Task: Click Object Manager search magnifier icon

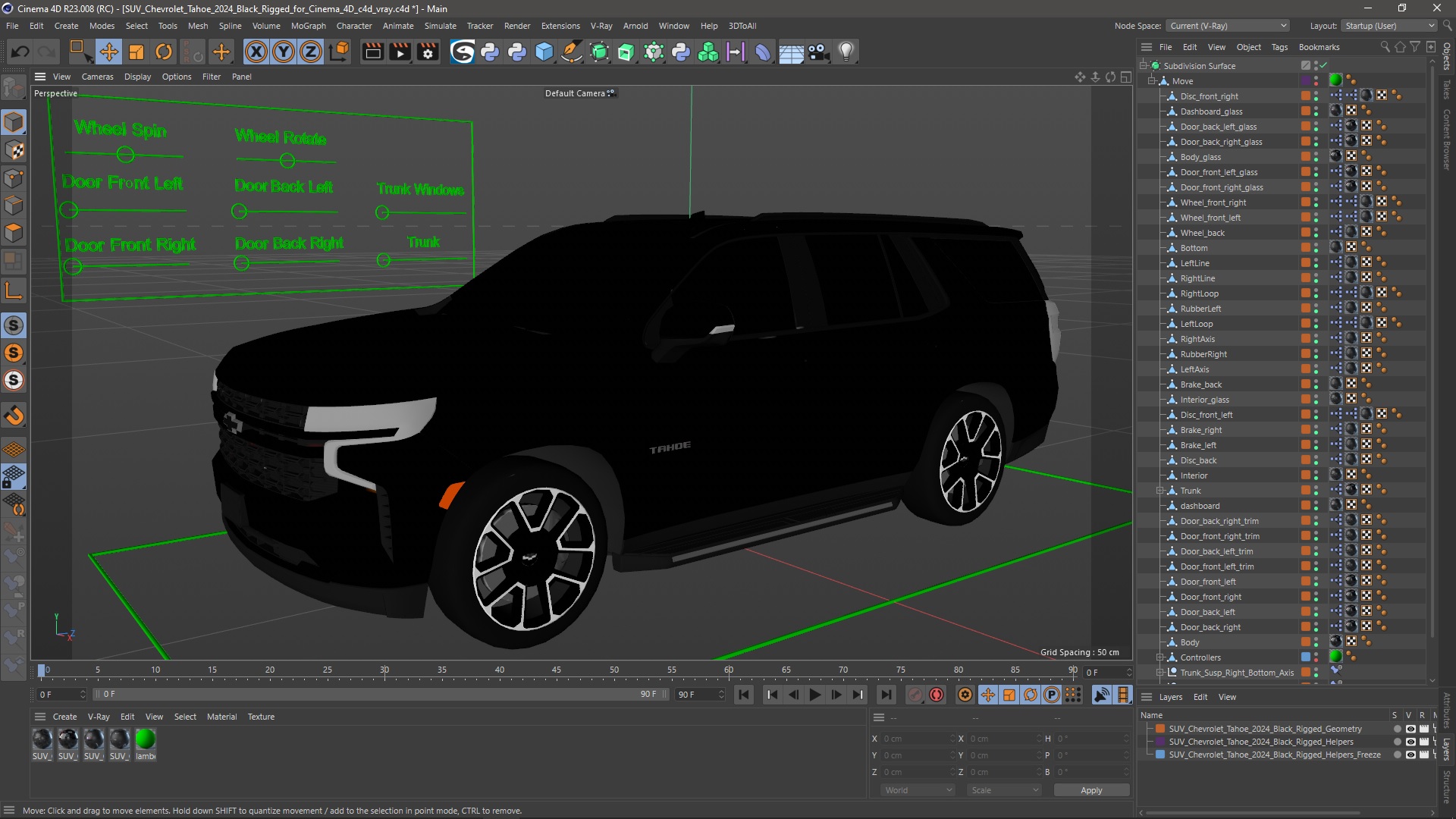Action: pos(1385,47)
